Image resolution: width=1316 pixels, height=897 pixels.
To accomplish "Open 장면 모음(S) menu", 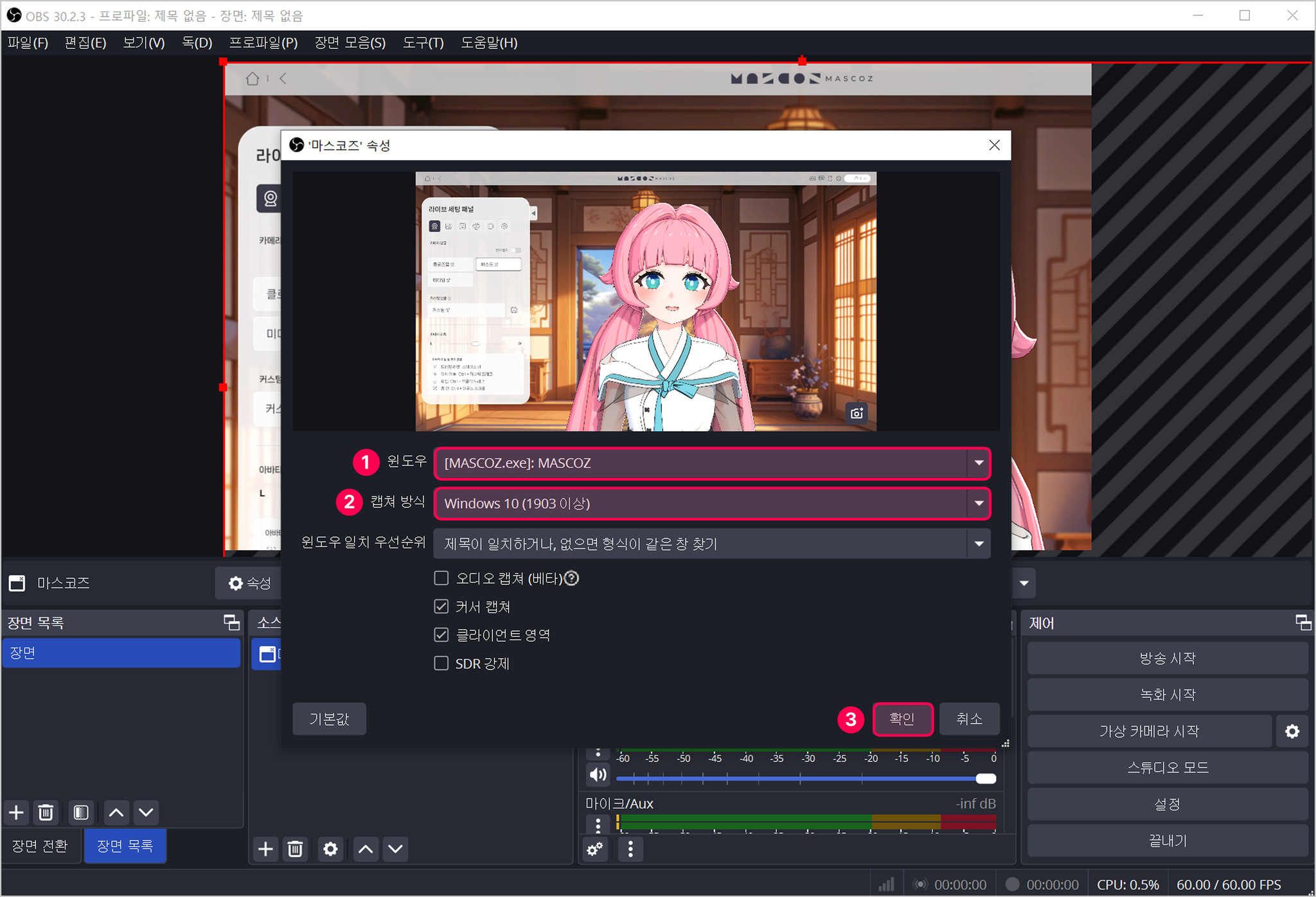I will coord(350,43).
